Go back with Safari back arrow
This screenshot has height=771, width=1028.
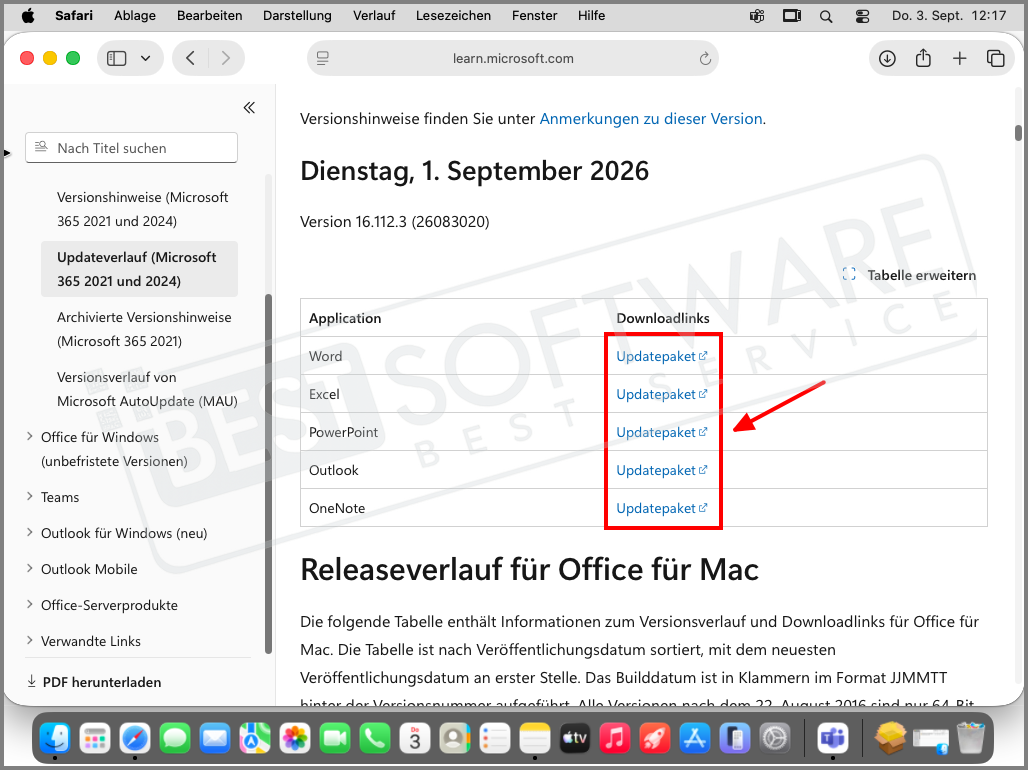[x=190, y=58]
